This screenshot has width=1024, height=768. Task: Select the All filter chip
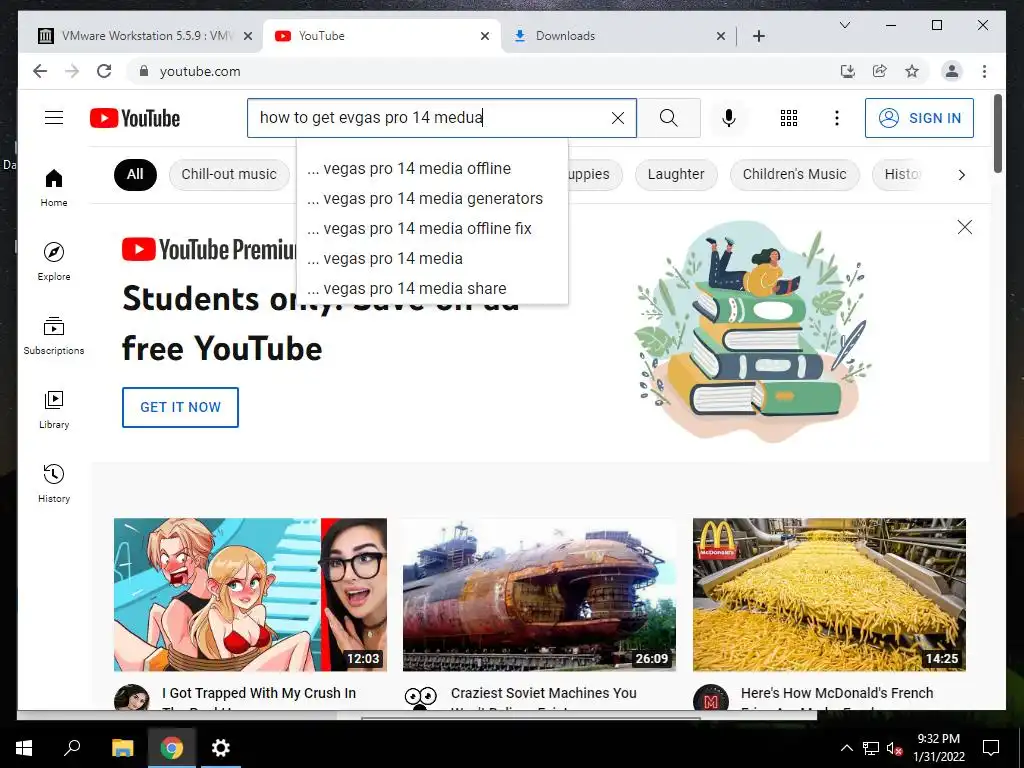[135, 174]
